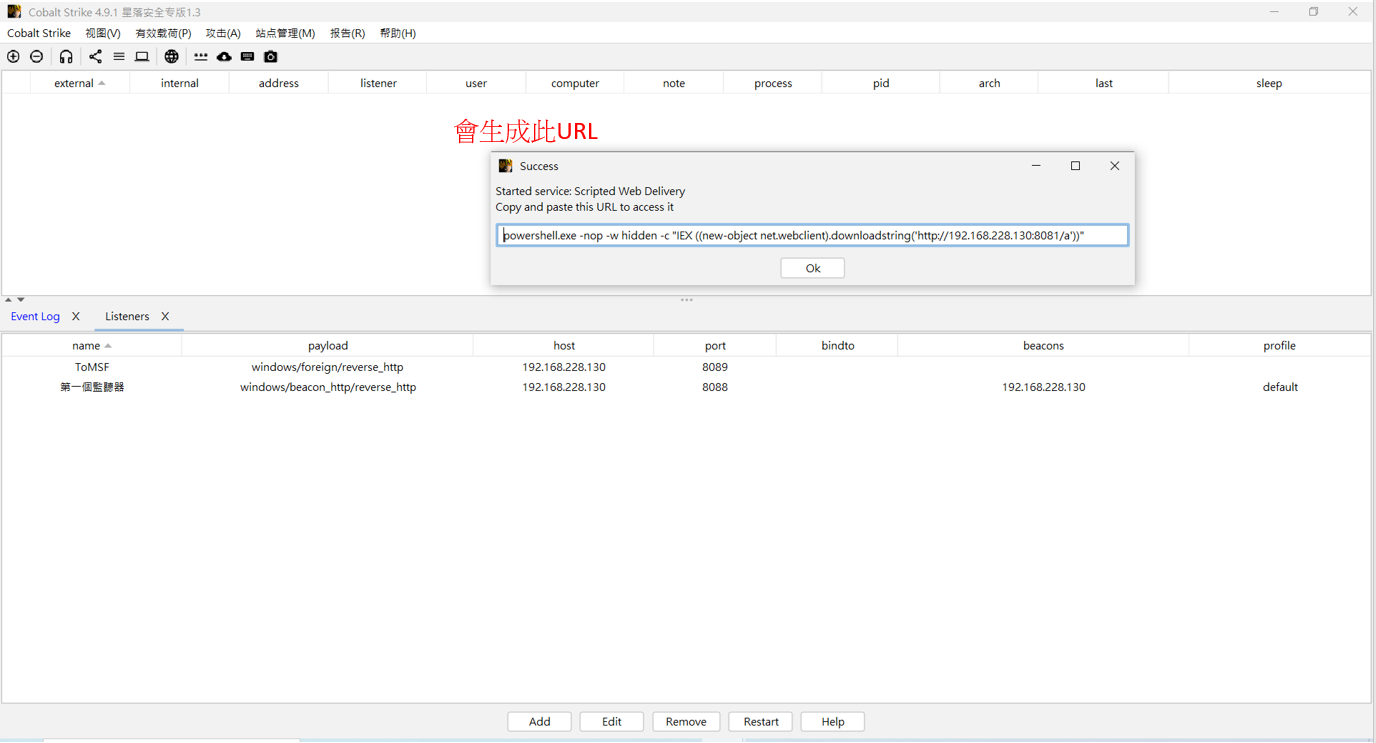1376x743 pixels.
Task: Show targets via the laptop icon
Action: [142, 57]
